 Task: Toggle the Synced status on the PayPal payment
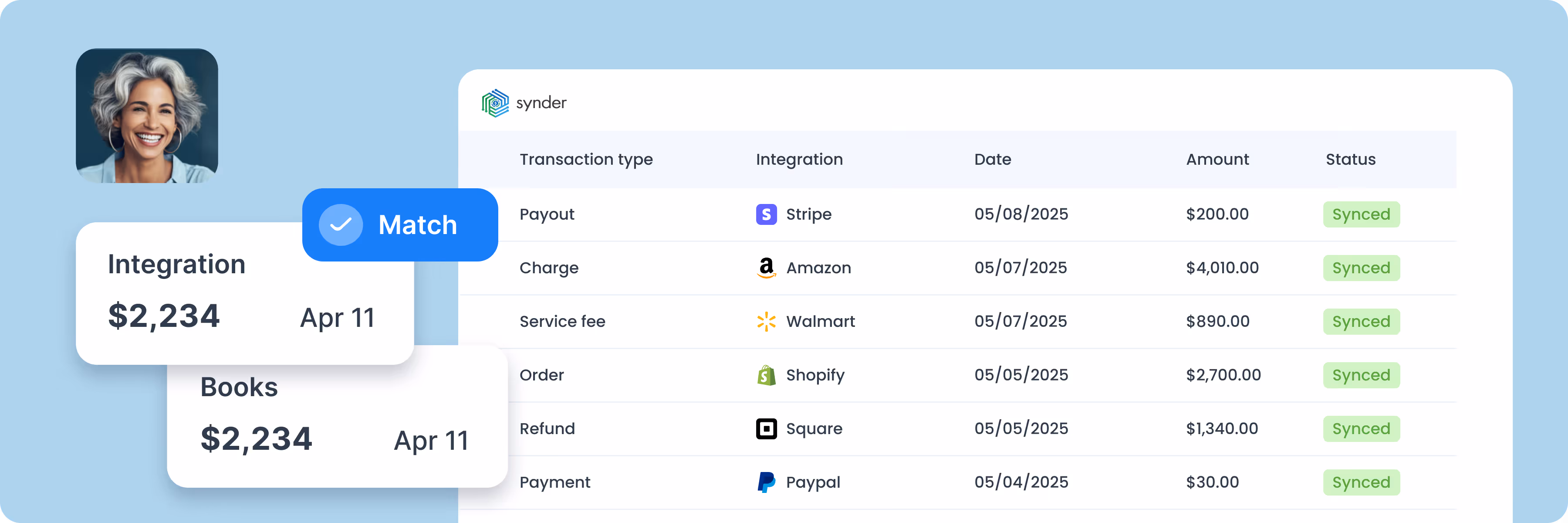(x=1361, y=482)
